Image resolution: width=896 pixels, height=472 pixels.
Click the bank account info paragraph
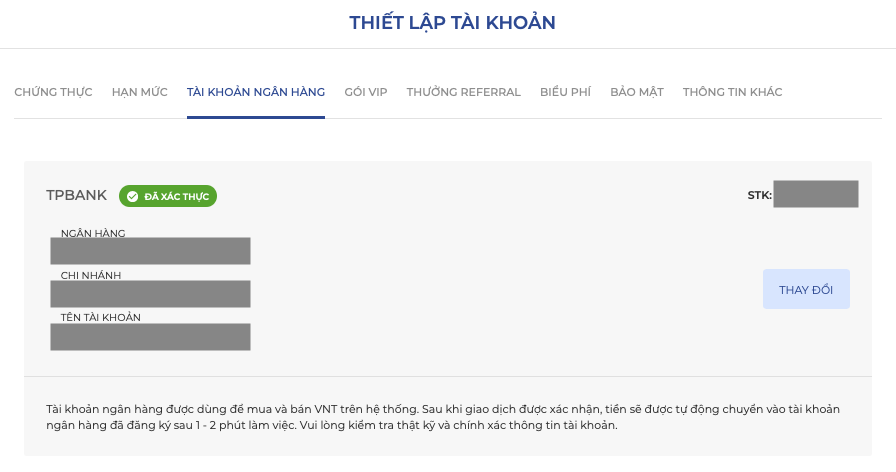(x=443, y=417)
